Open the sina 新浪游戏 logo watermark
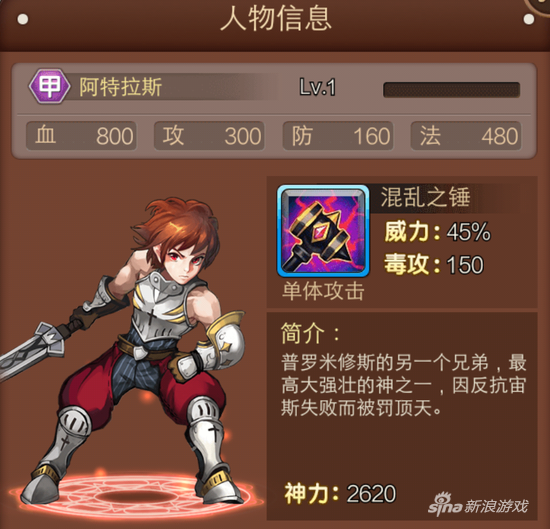This screenshot has height=529, width=550. tap(478, 504)
